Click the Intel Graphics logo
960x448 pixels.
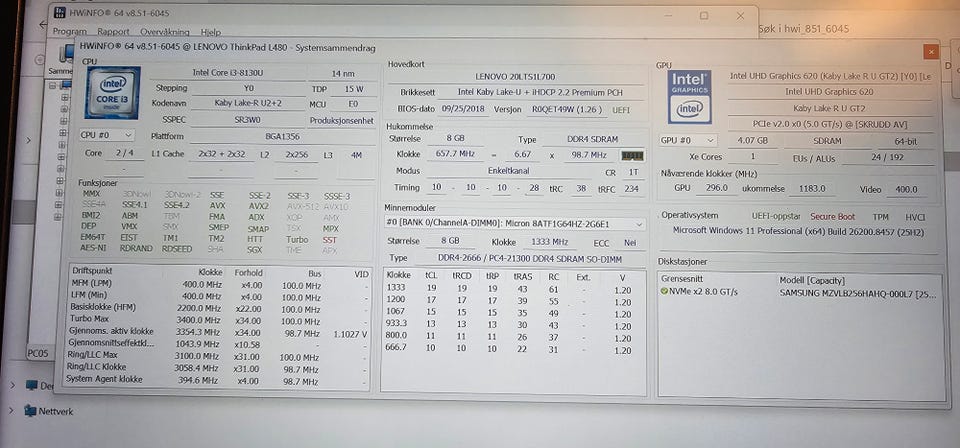pyautogui.click(x=689, y=97)
